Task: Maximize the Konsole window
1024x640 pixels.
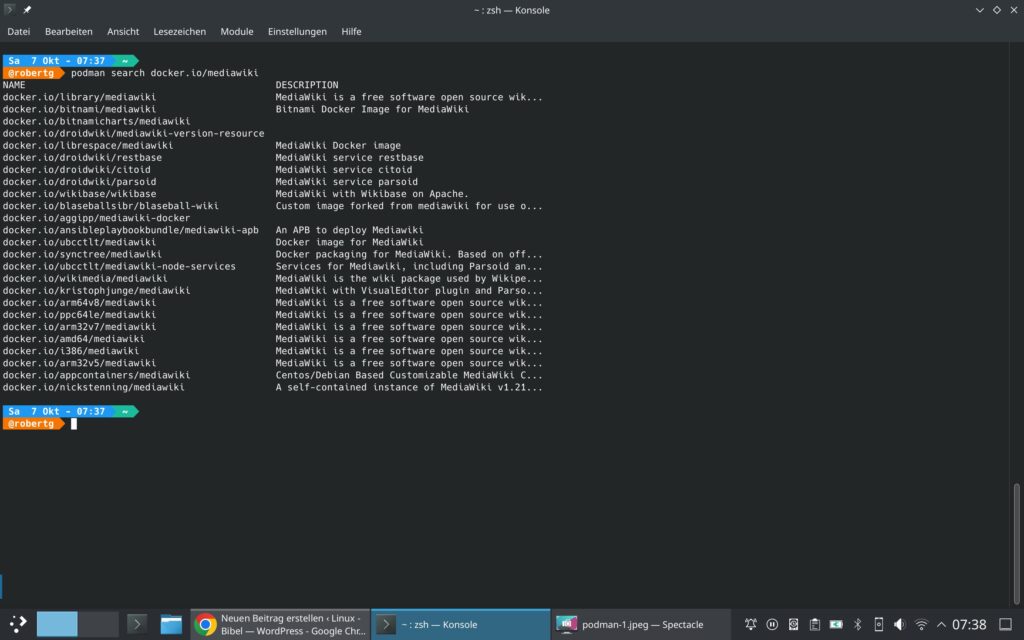Action: pyautogui.click(x=997, y=10)
